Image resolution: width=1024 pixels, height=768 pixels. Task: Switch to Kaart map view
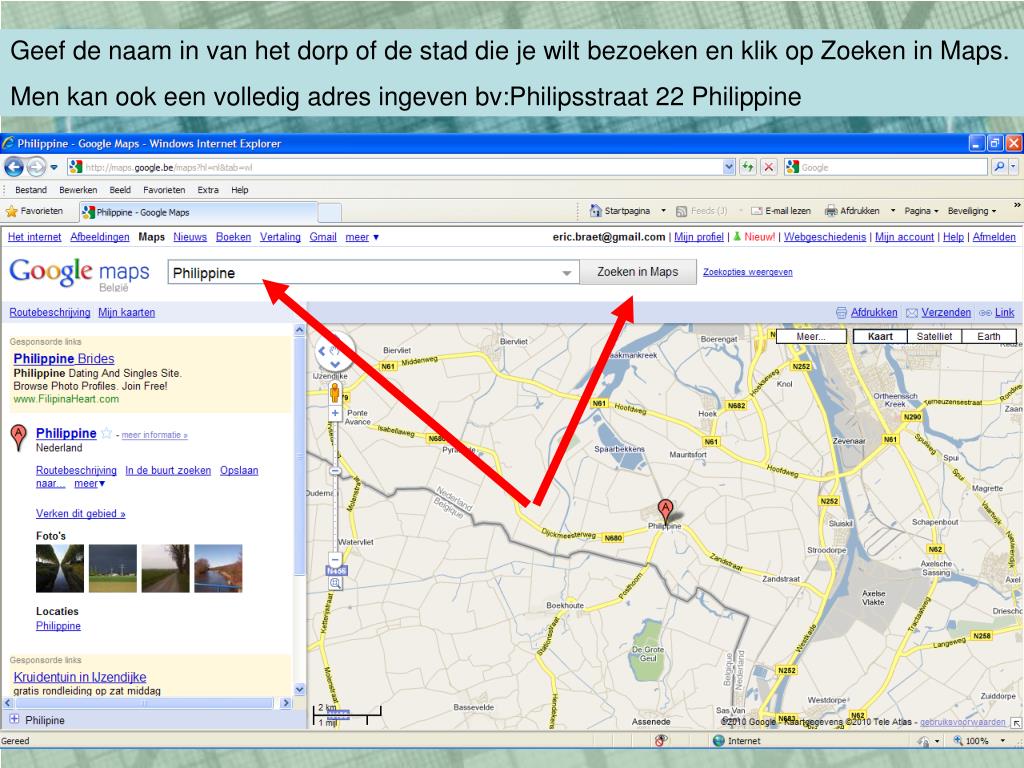(880, 336)
